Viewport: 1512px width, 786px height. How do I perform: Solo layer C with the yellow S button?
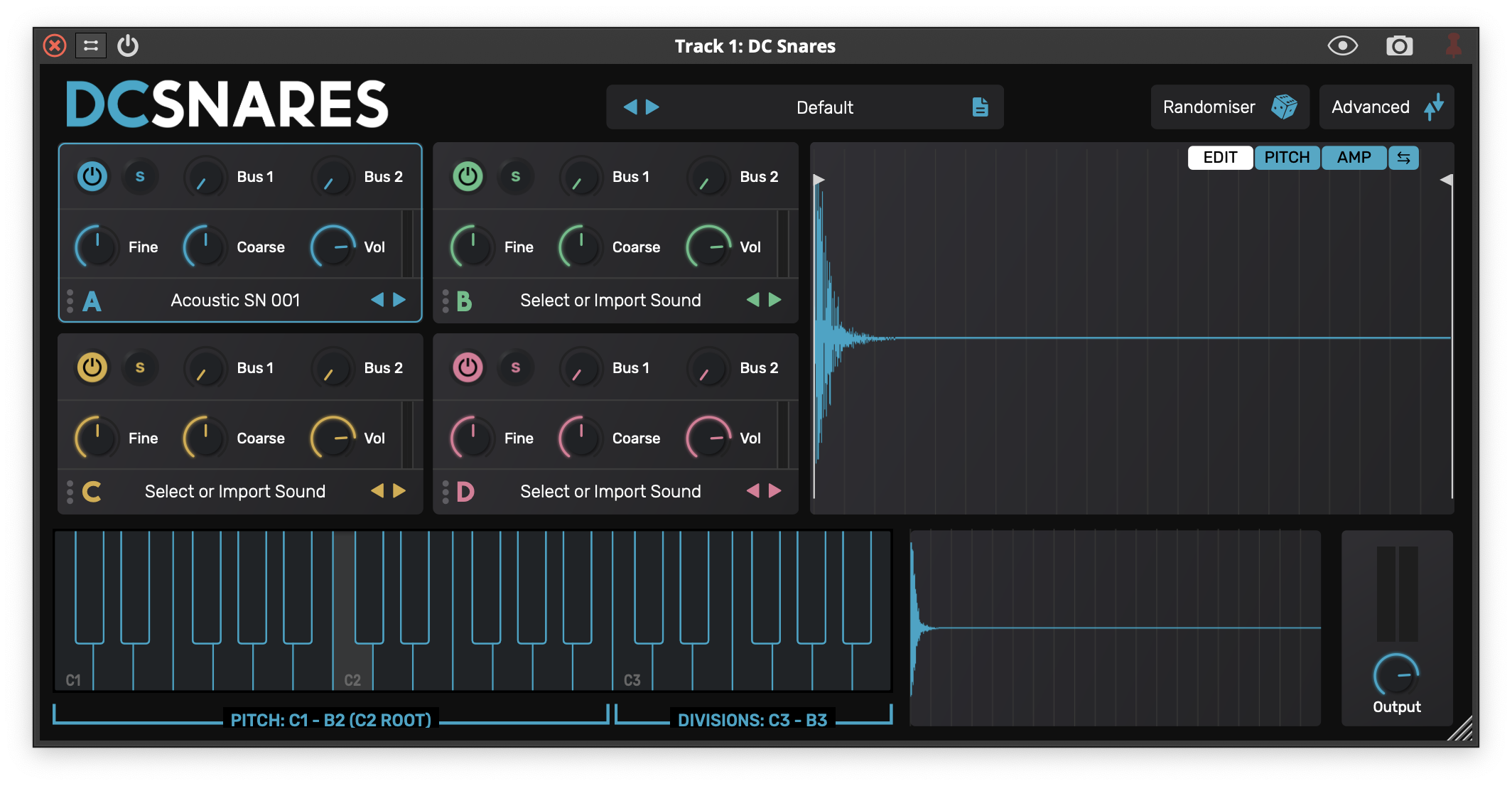pos(140,367)
